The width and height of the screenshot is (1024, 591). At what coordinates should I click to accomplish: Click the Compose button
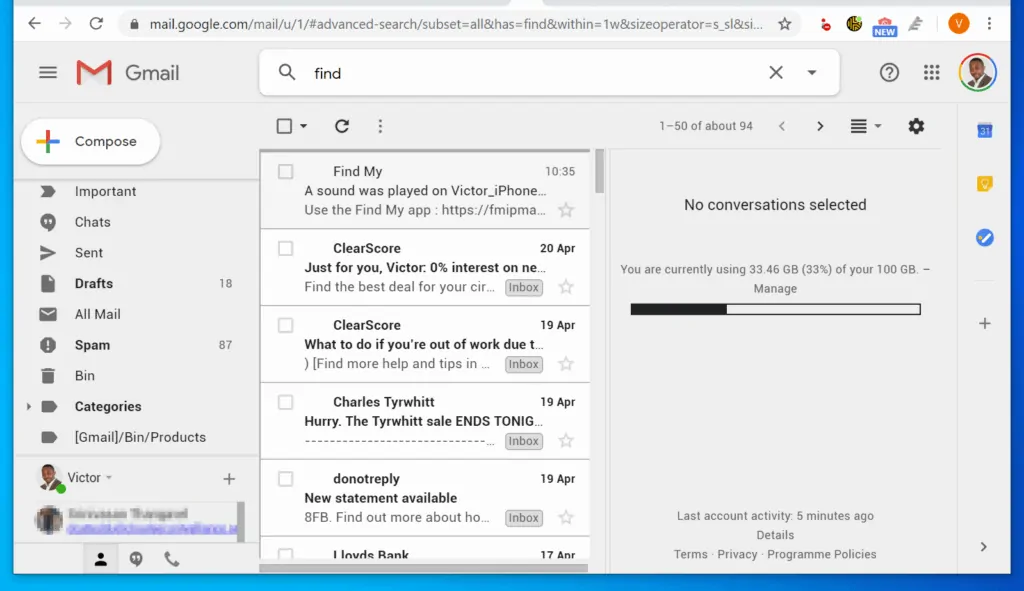(x=90, y=142)
